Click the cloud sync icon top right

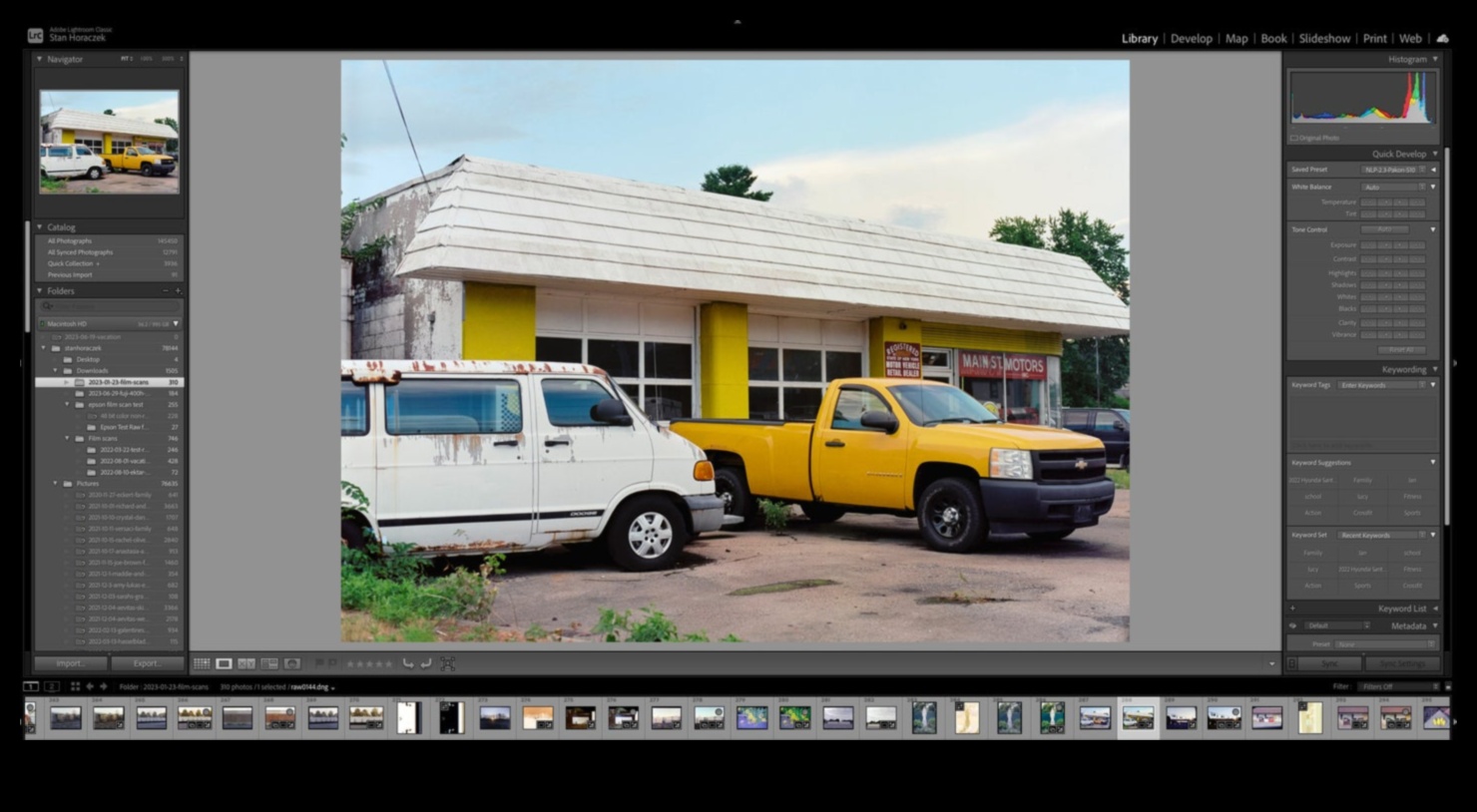[1443, 38]
